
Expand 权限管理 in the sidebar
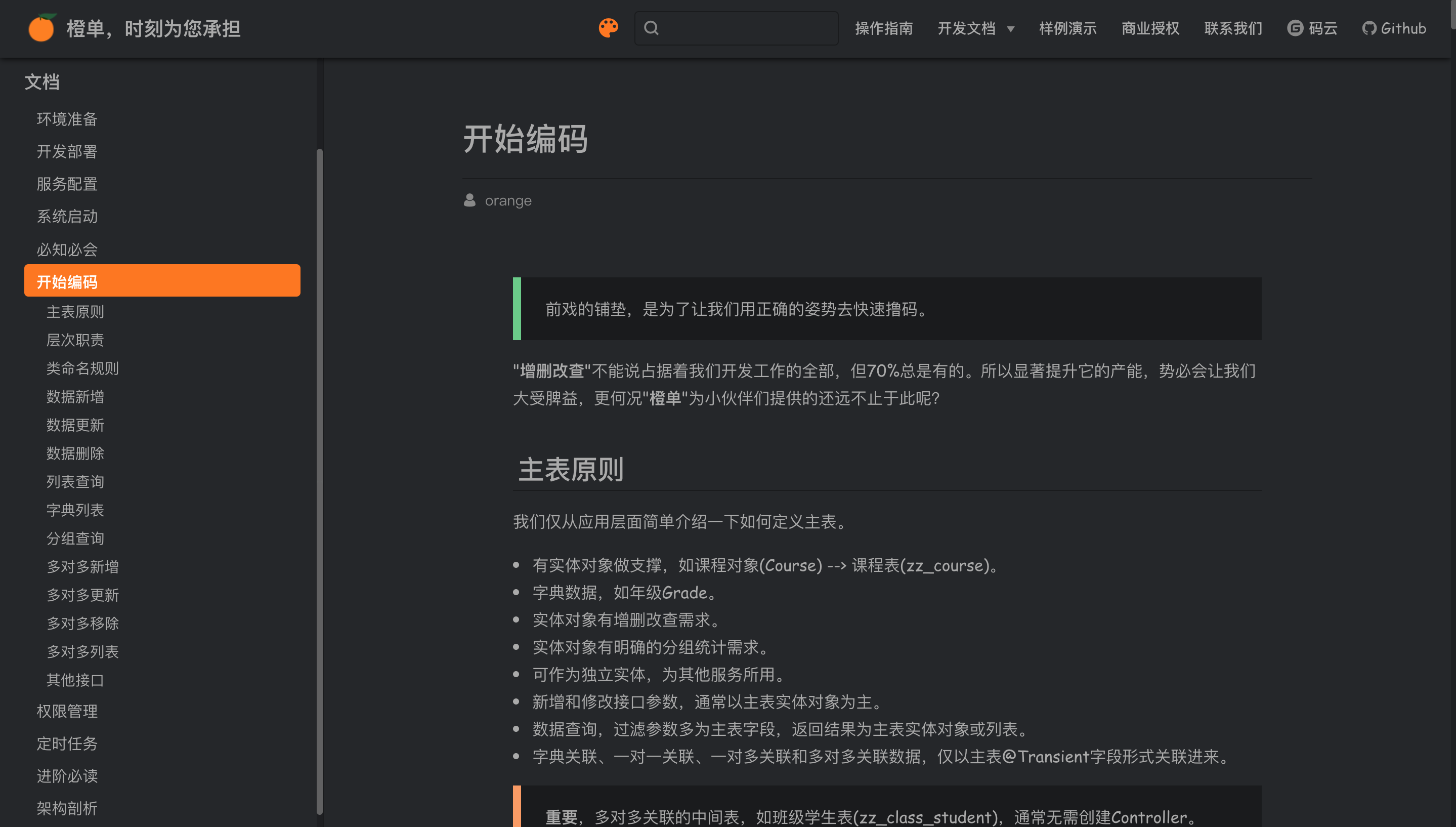[67, 711]
